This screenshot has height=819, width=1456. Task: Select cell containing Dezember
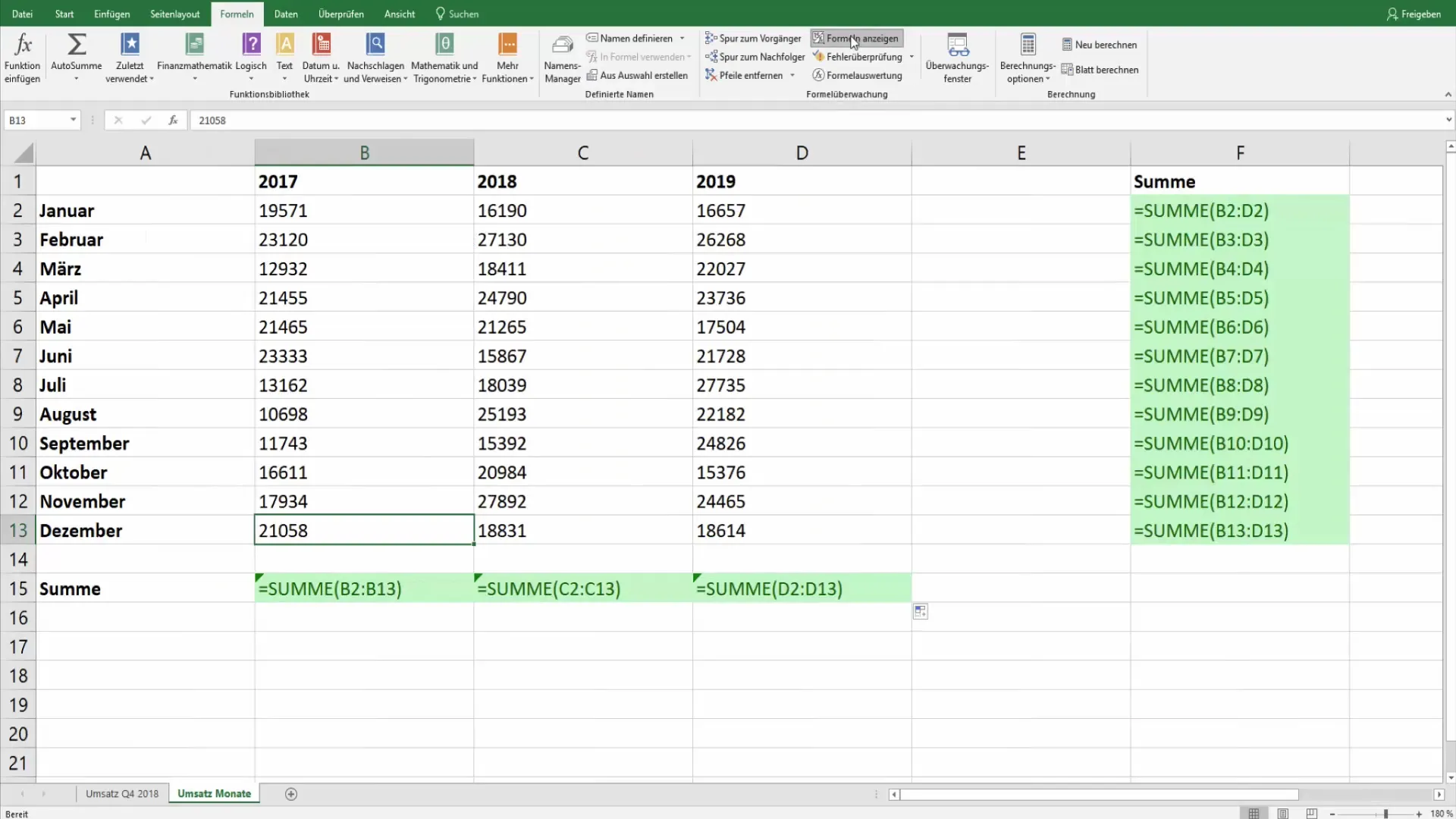[x=146, y=530]
